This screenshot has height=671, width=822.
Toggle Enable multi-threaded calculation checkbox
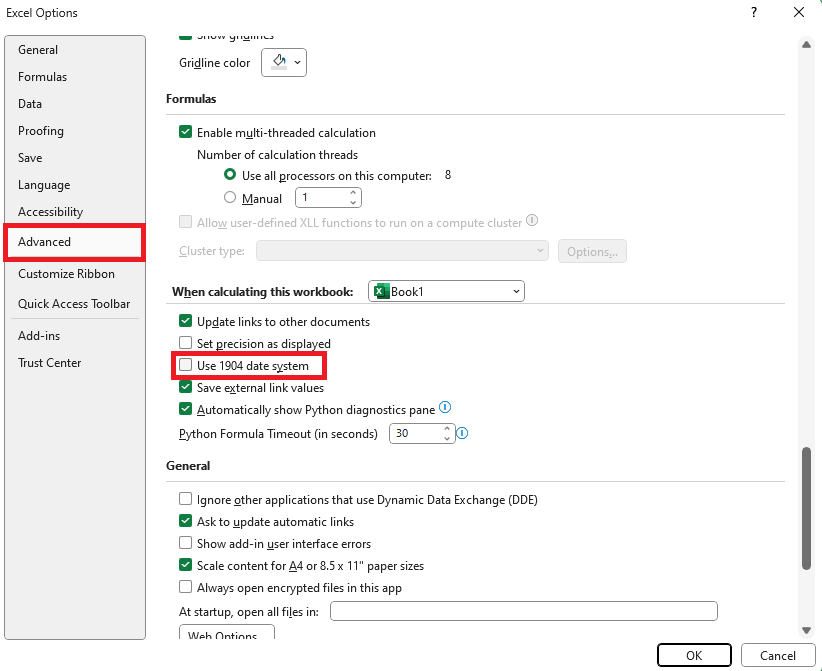186,132
